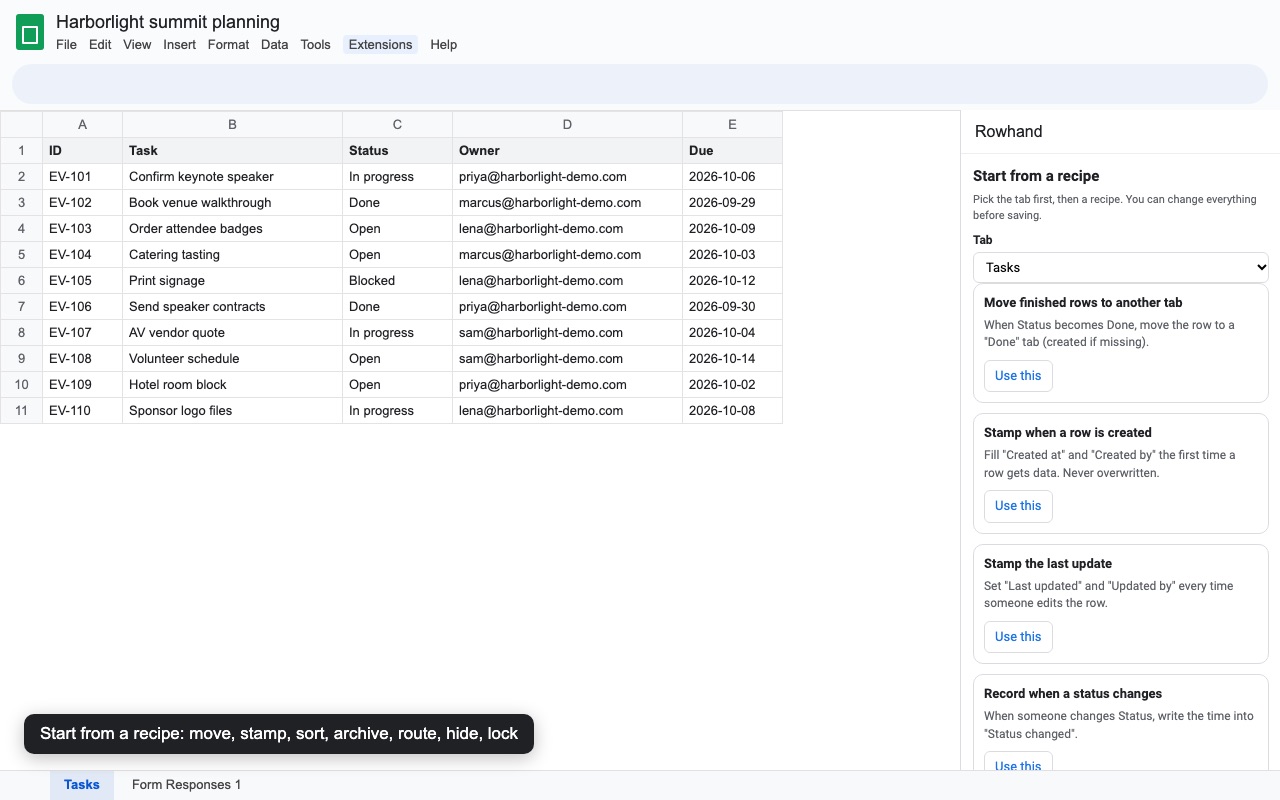Use the Stamp the last update recipe

pyautogui.click(x=1018, y=637)
